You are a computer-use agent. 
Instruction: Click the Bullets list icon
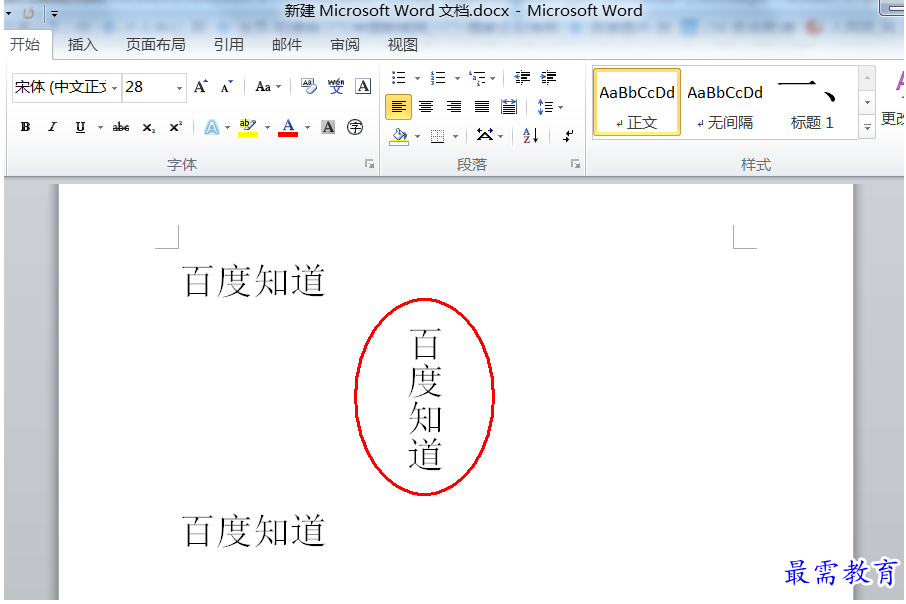[x=399, y=77]
